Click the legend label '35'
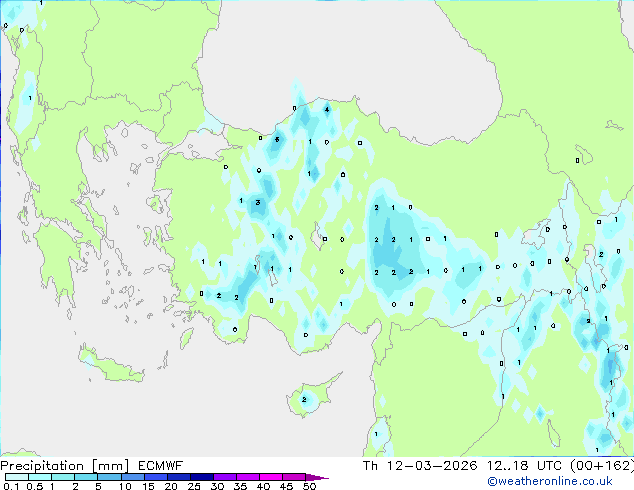Image resolution: width=634 pixels, height=490 pixels. pyautogui.click(x=240, y=486)
